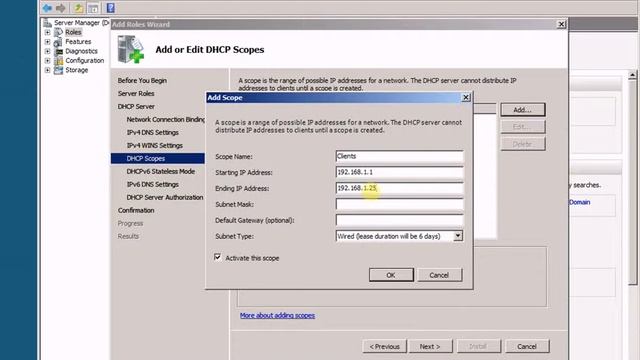Click the Configuration node icon

click(58, 60)
